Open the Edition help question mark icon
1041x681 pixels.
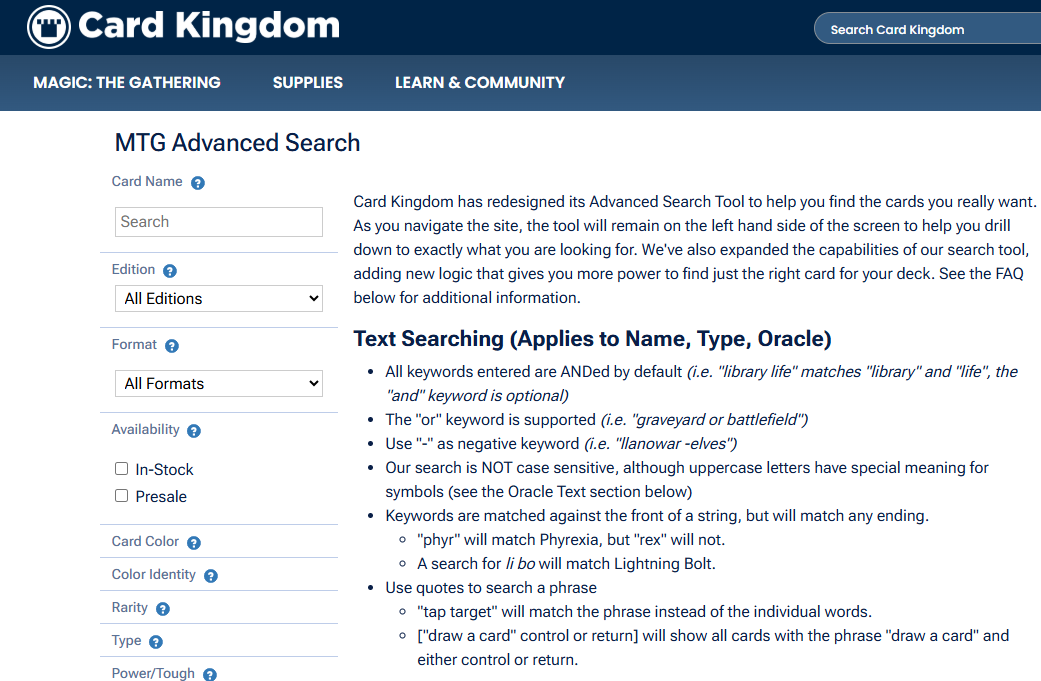170,271
